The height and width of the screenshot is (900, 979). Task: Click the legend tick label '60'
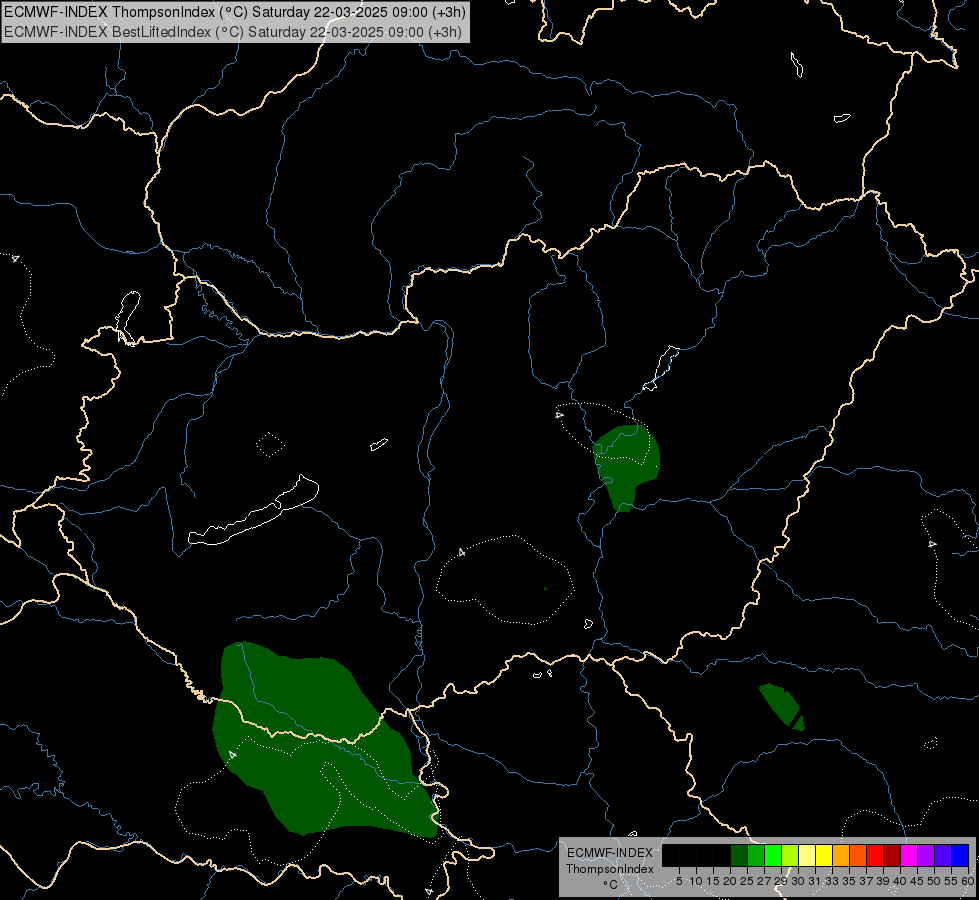(968, 881)
